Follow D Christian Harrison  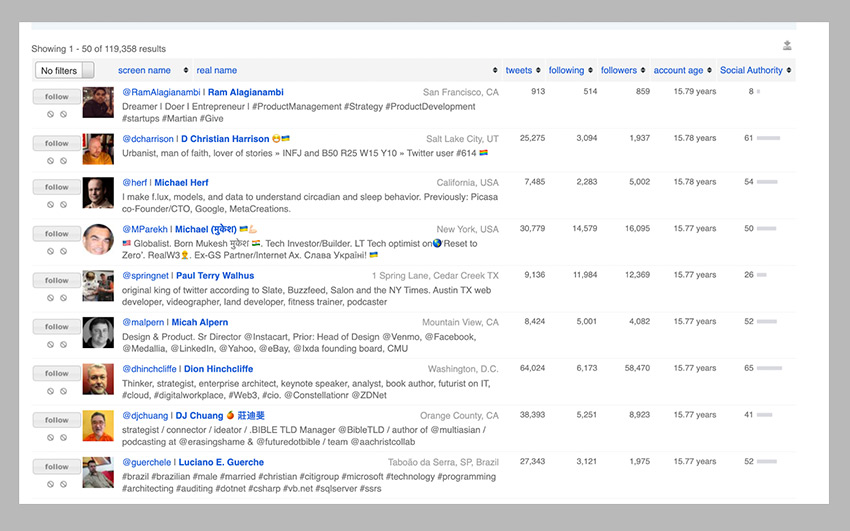pyautogui.click(x=56, y=143)
